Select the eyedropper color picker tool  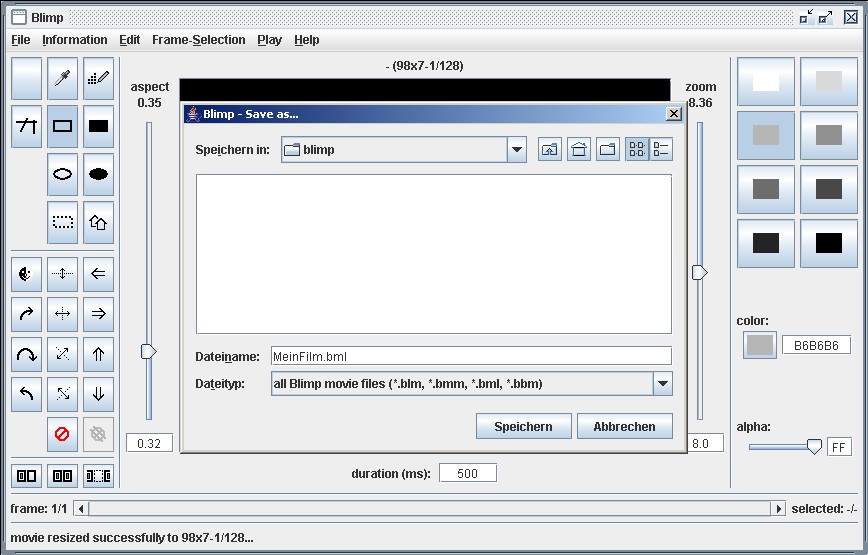click(x=62, y=79)
